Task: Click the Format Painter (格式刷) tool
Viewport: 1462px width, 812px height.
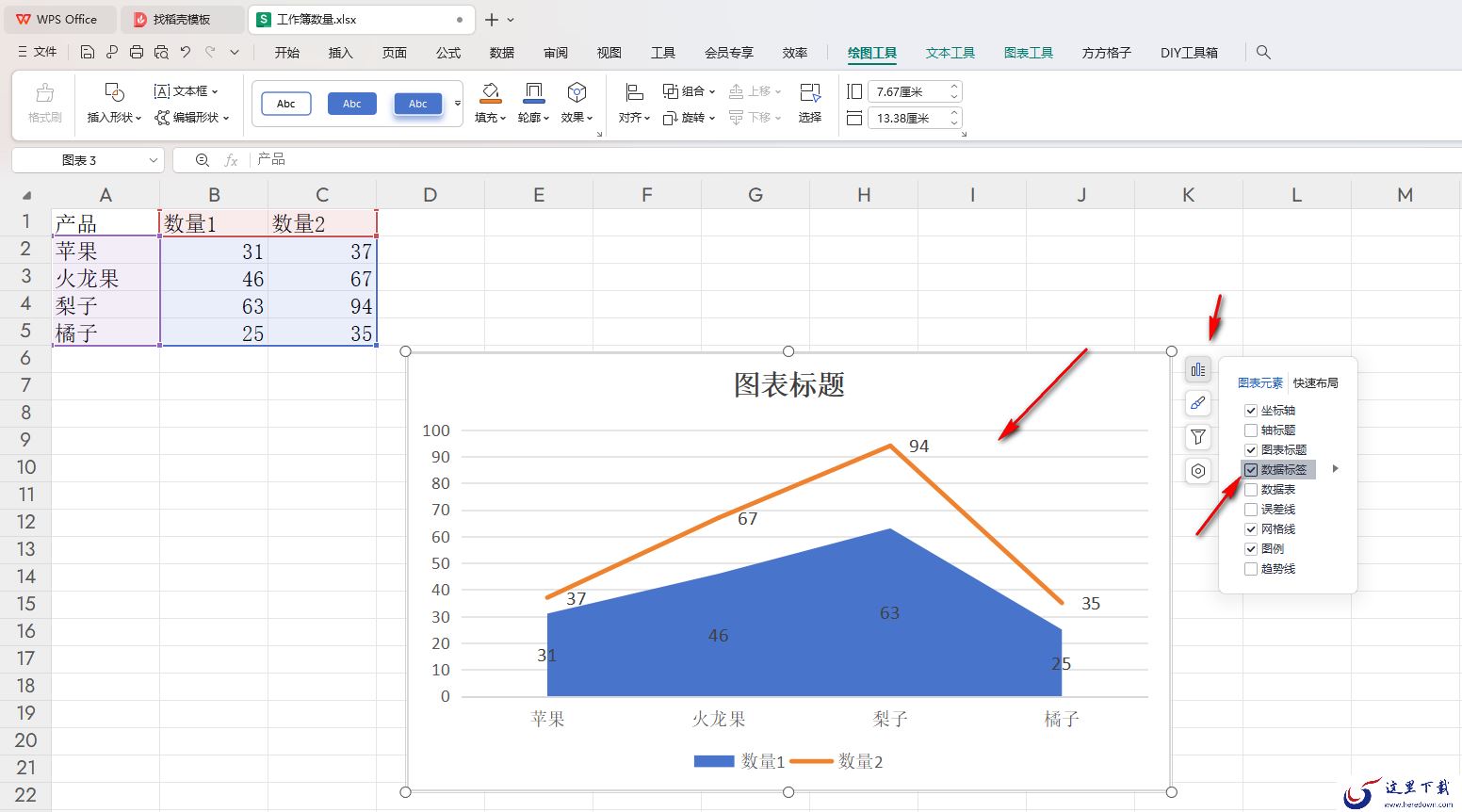Action: click(x=44, y=104)
